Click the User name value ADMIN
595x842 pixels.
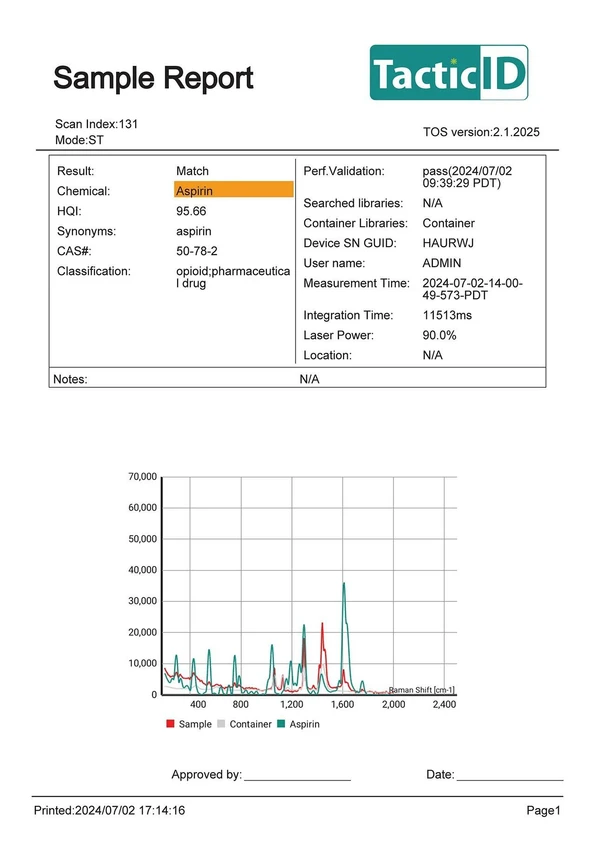coord(442,263)
